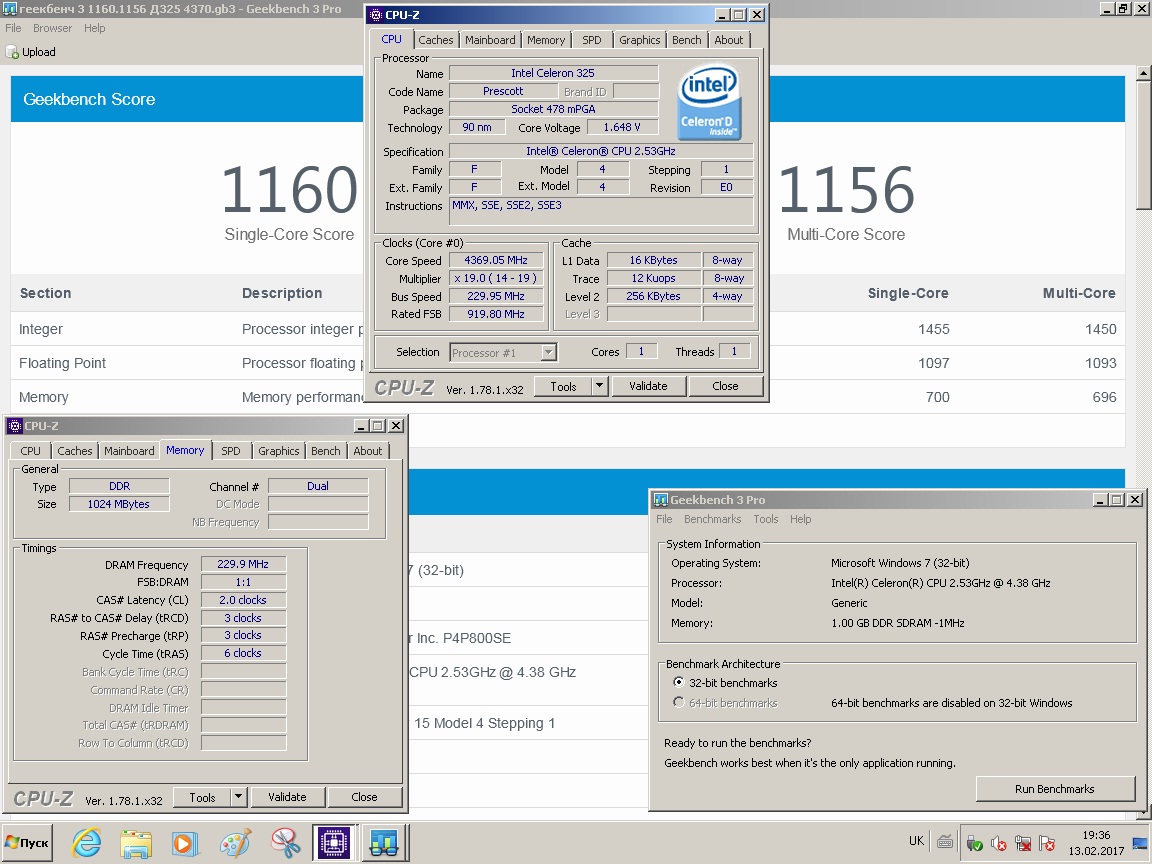Image resolution: width=1152 pixels, height=864 pixels.
Task: Click the Intel Celeron D logo
Action: point(709,103)
